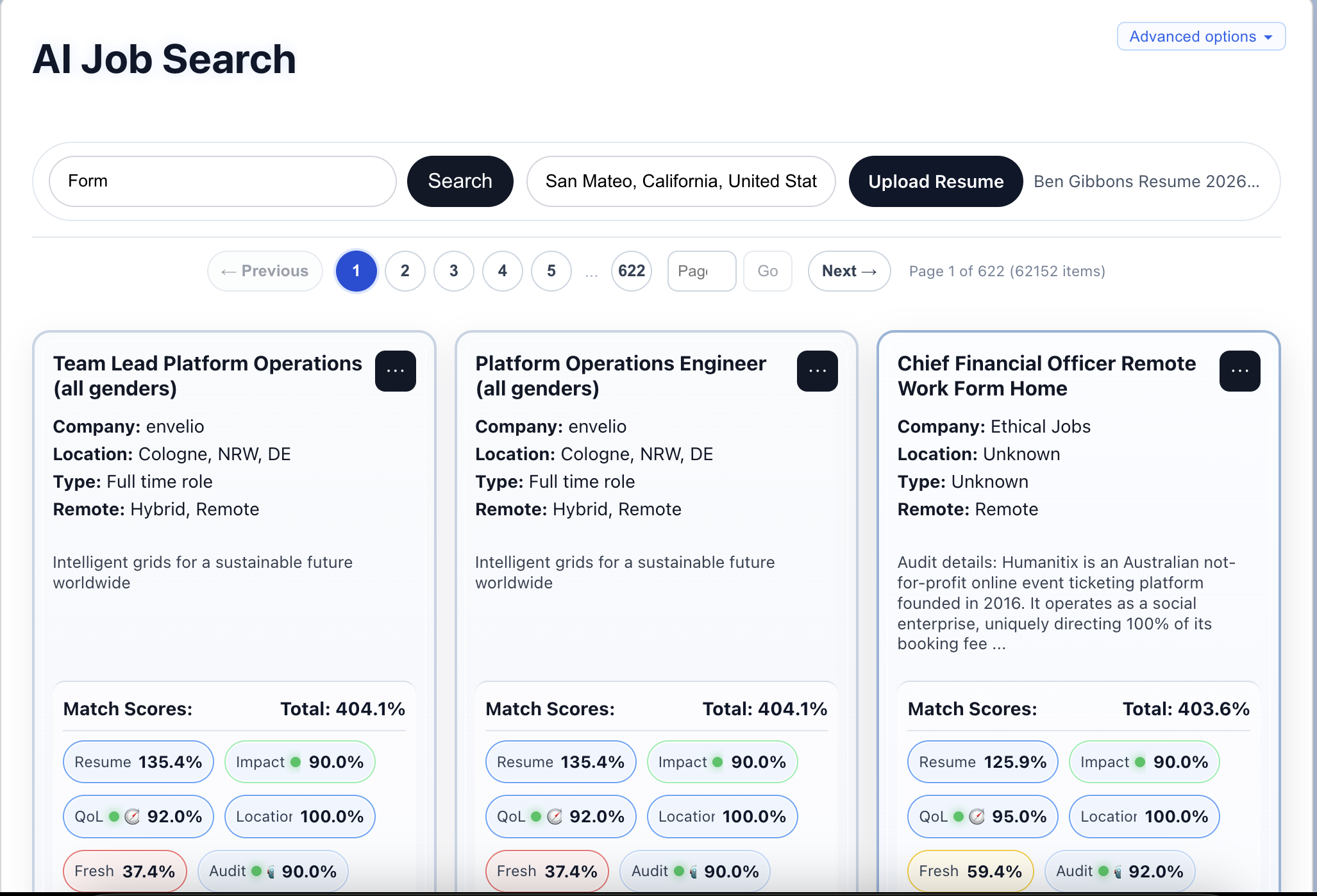The width and height of the screenshot is (1317, 896).
Task: Click the Page number input box
Action: (x=701, y=271)
